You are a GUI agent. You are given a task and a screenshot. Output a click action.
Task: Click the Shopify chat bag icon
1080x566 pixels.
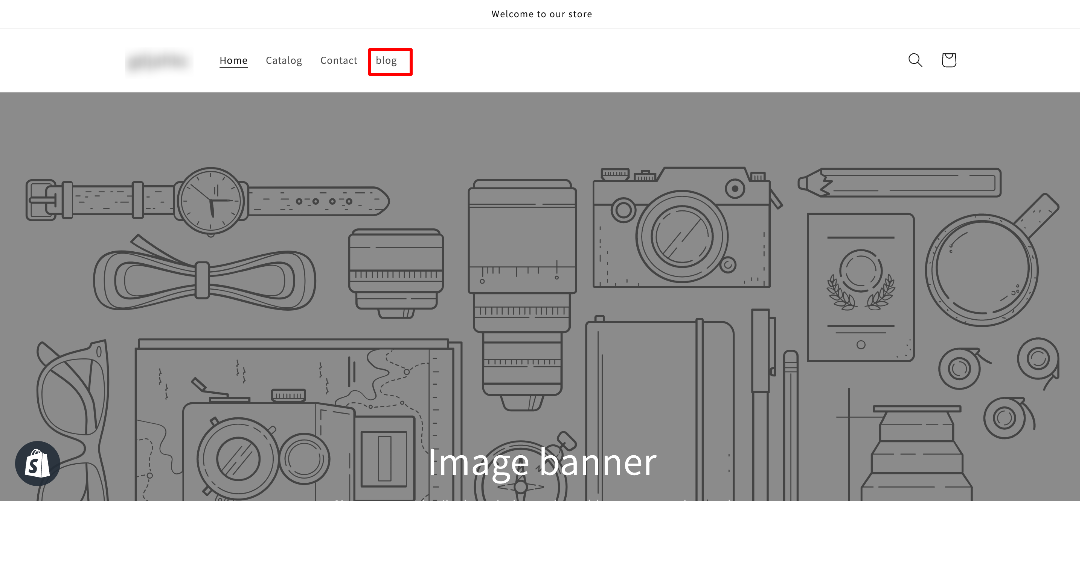[37, 463]
